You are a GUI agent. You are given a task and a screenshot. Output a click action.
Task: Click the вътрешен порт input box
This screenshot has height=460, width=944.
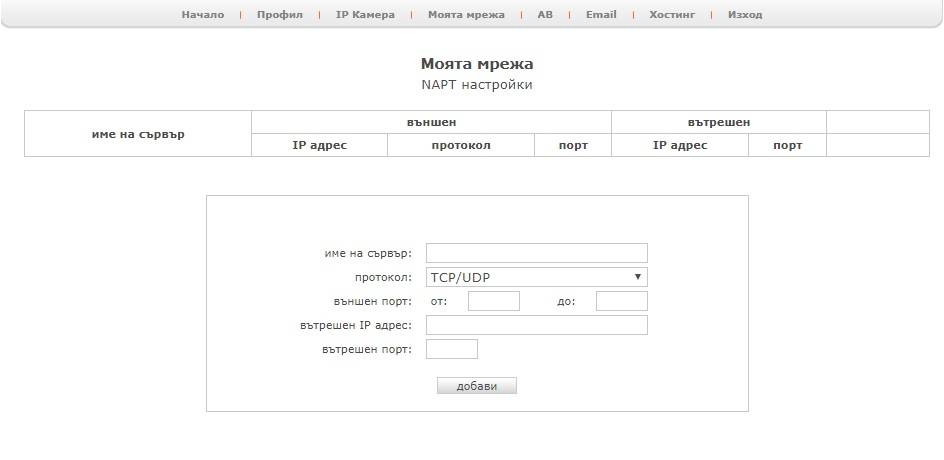point(452,349)
